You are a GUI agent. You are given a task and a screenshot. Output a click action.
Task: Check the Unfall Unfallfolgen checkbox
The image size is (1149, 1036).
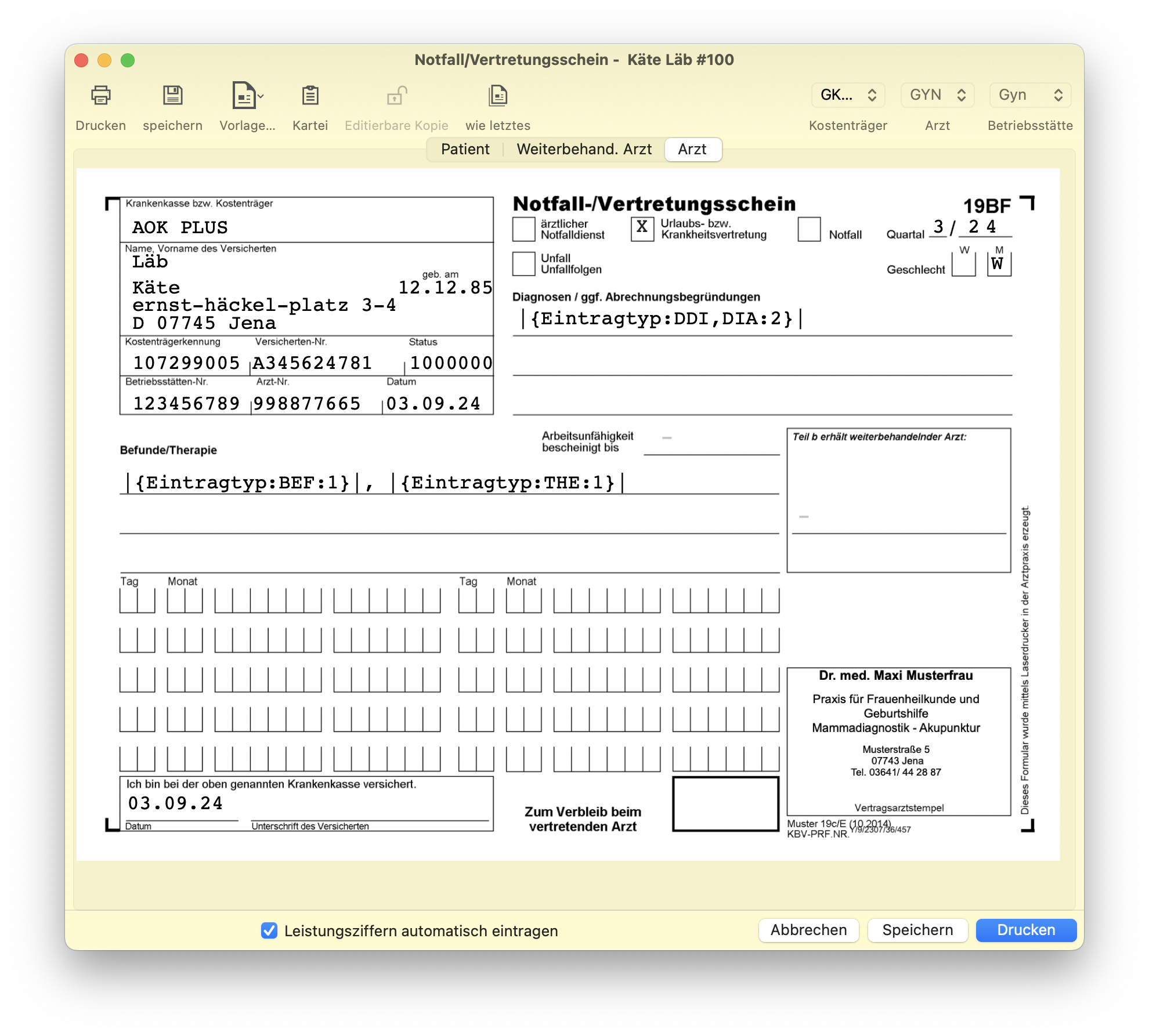coord(523,264)
